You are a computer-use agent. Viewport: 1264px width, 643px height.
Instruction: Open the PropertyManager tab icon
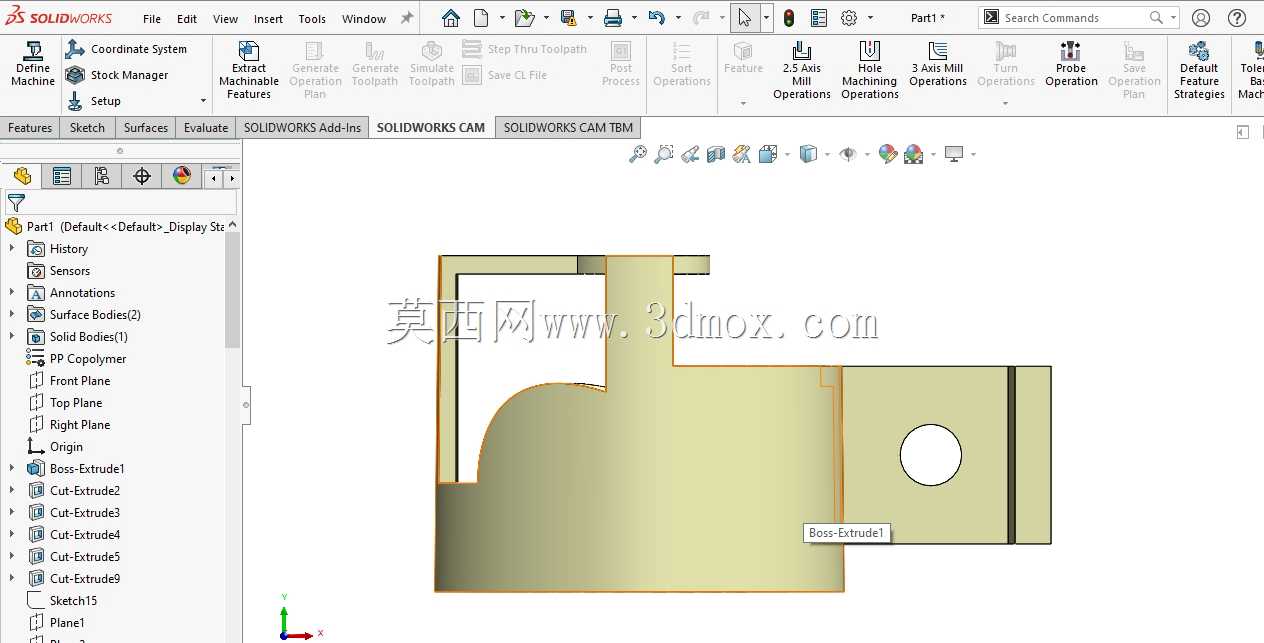tap(62, 176)
